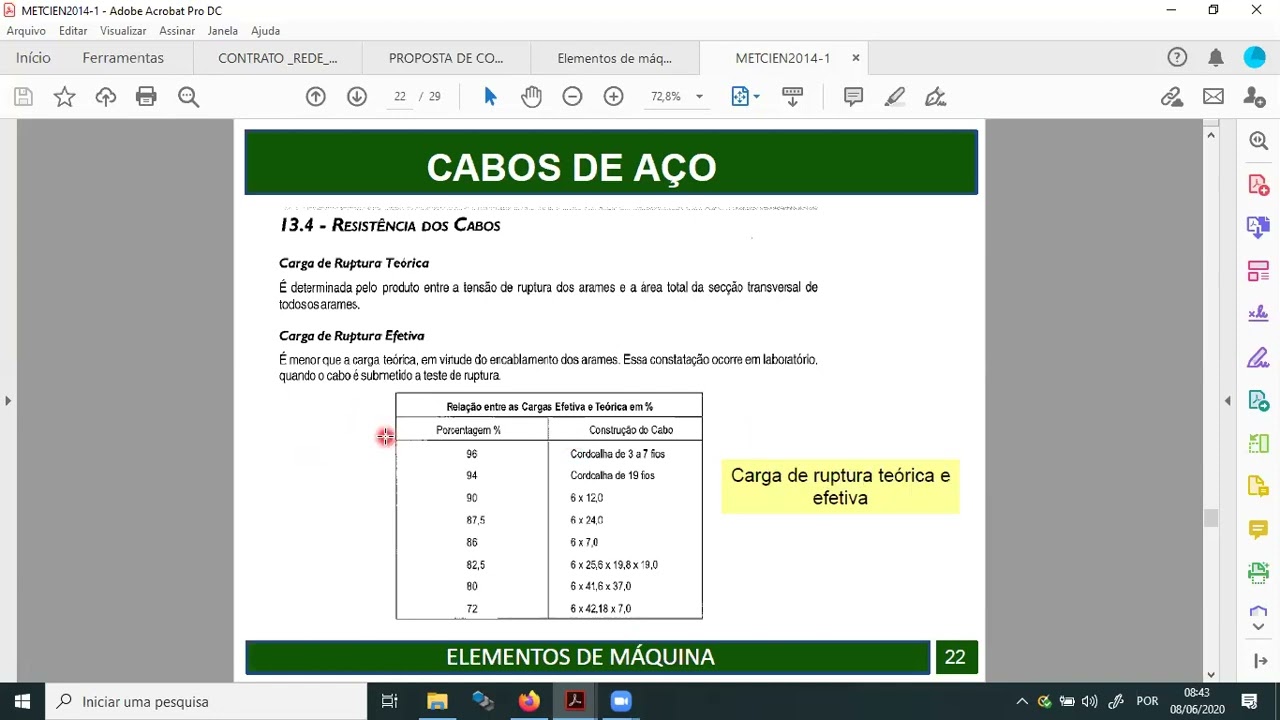Click the page number field
Screen dimensions: 1280x720
(400, 97)
